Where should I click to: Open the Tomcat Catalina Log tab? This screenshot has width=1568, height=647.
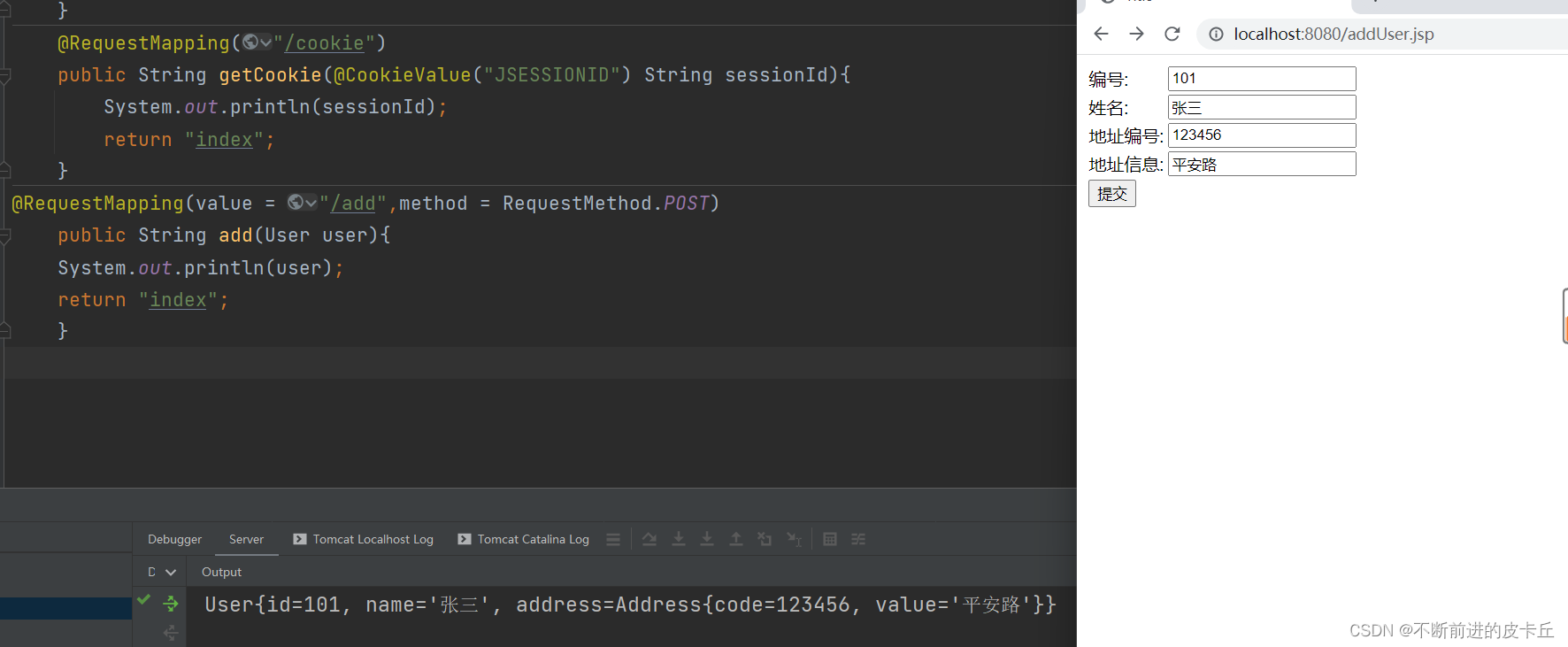coord(524,539)
